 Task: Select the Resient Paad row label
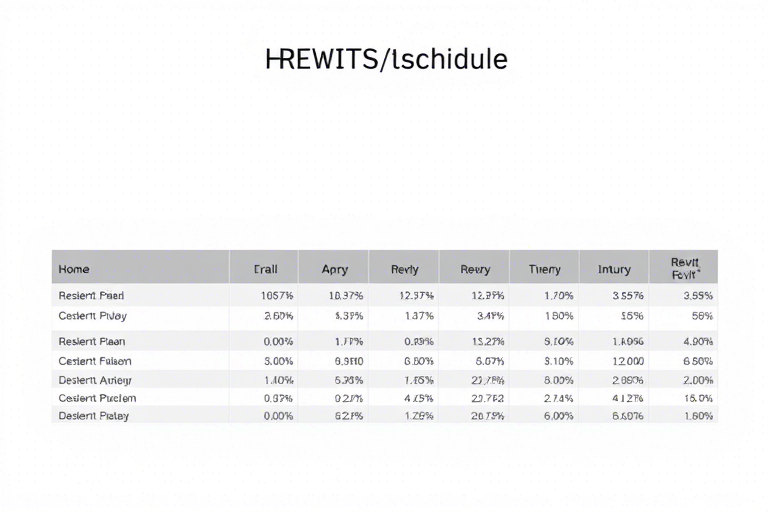click(x=91, y=295)
